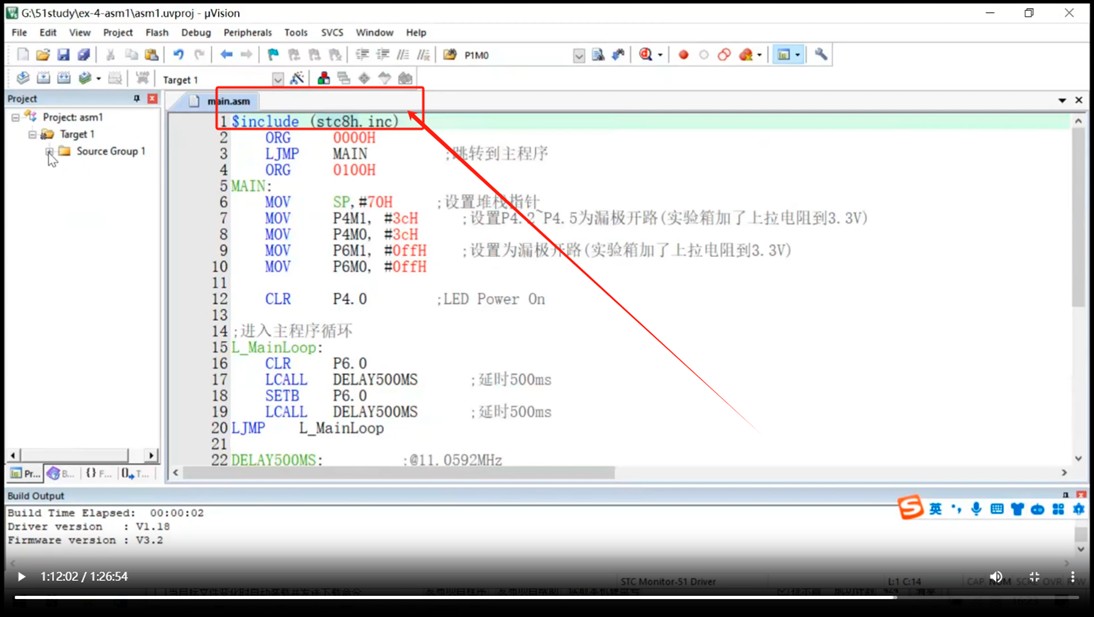Create a new file with New icon
The width and height of the screenshot is (1094, 617).
click(x=22, y=54)
